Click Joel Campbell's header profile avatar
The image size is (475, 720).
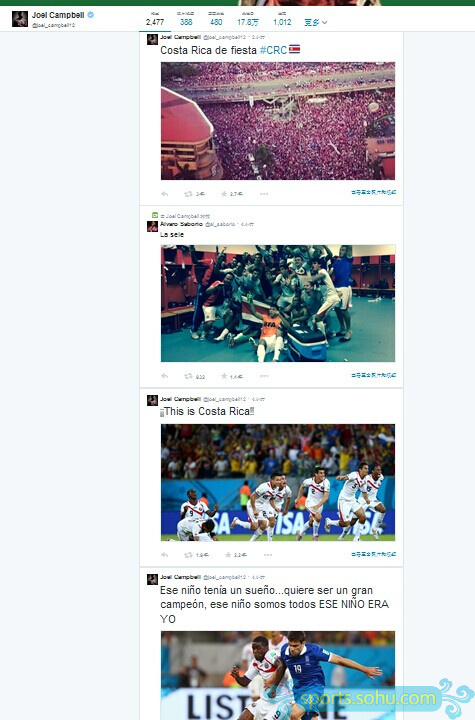click(x=20, y=19)
